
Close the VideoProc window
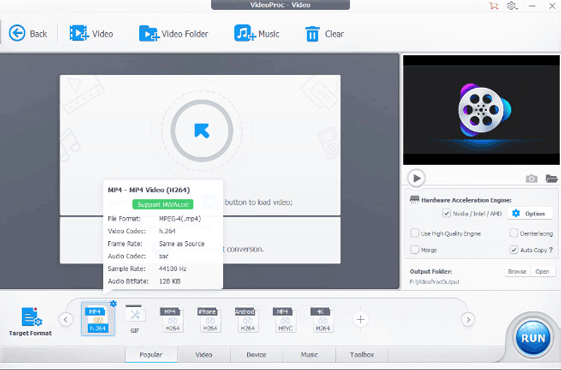click(x=552, y=6)
